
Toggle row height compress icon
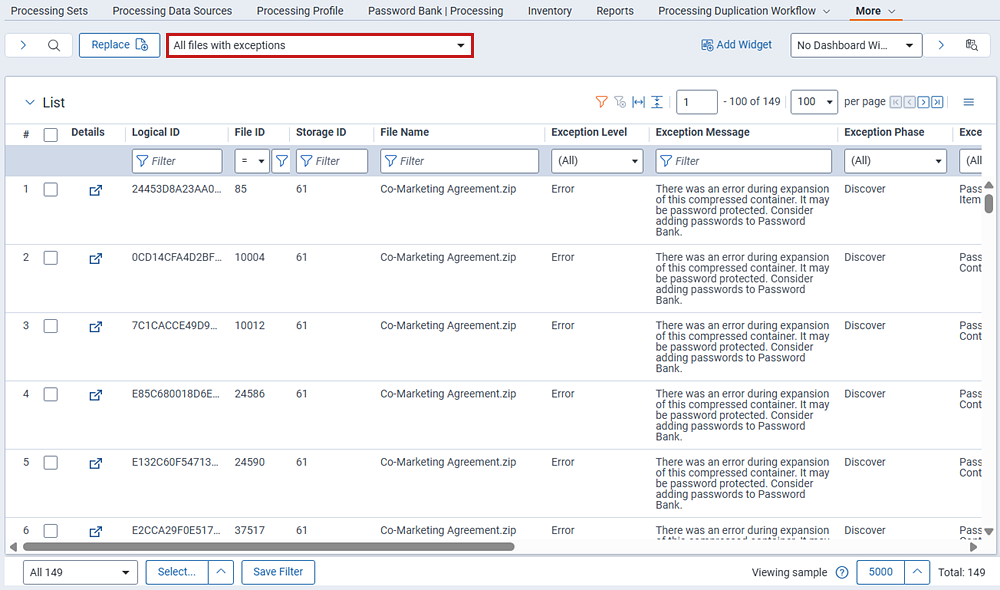[657, 102]
